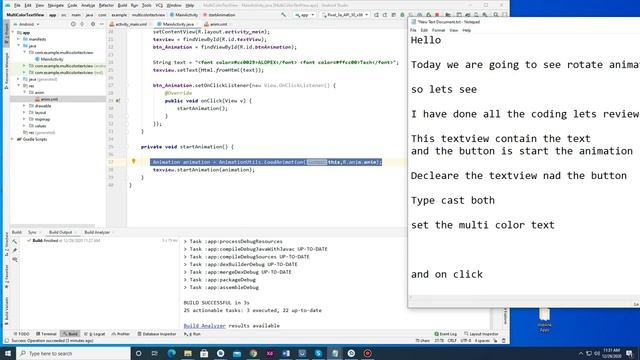This screenshot has width=640, height=360.
Task: Click the locate file target icon in Project panel
Action: click(73, 24)
